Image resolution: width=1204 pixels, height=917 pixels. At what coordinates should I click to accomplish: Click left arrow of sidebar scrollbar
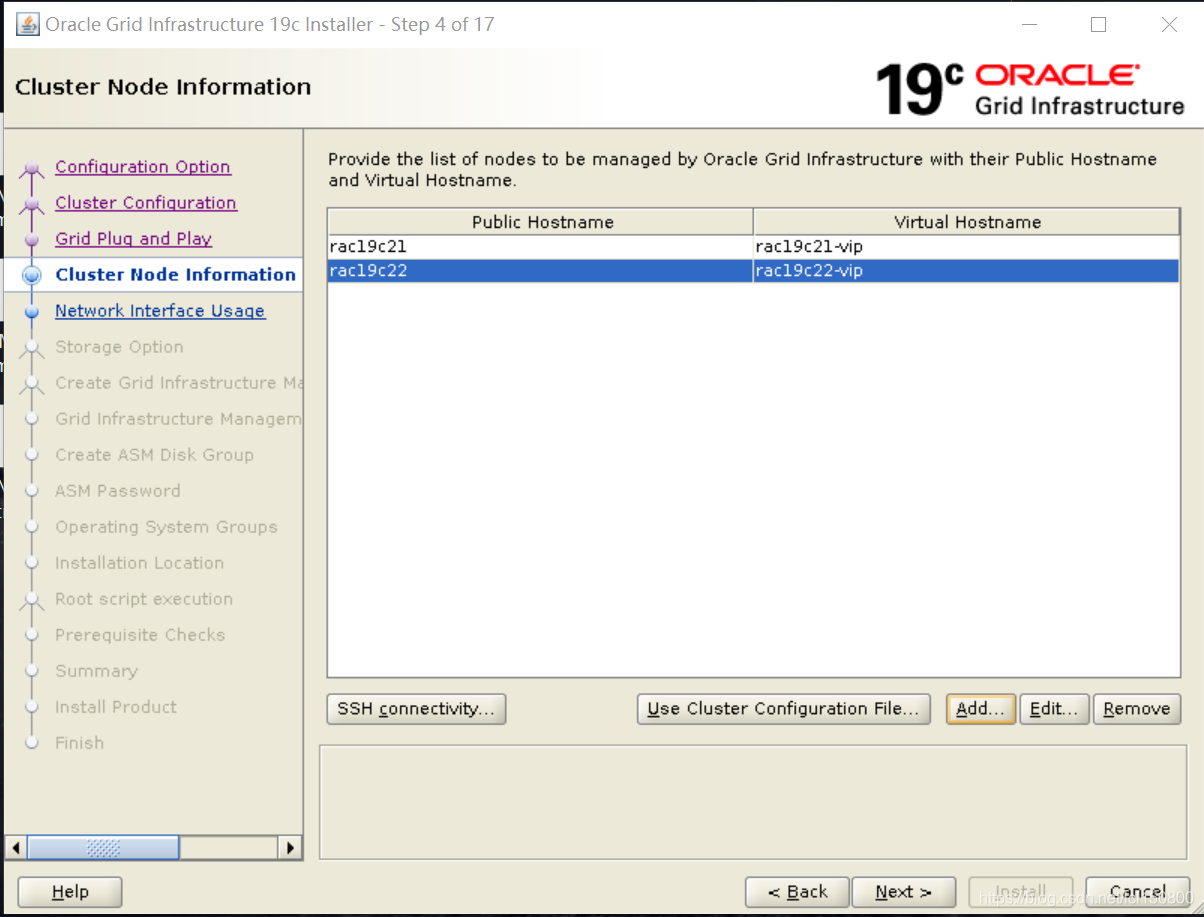tap(16, 848)
